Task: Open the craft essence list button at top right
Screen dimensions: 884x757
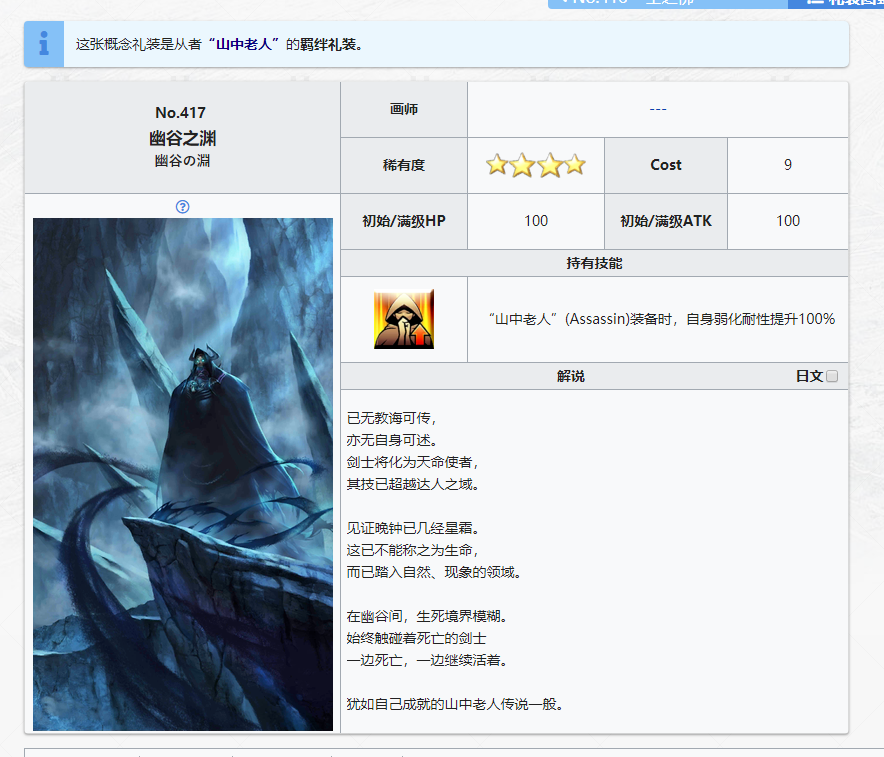Action: pyautogui.click(x=836, y=3)
